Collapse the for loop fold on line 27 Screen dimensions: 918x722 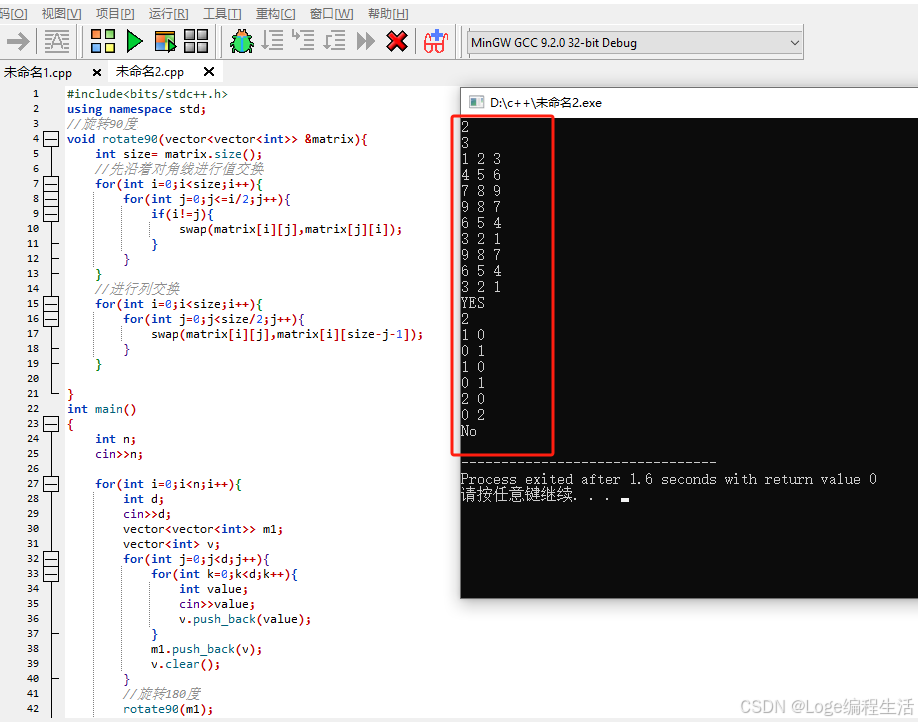(52, 484)
